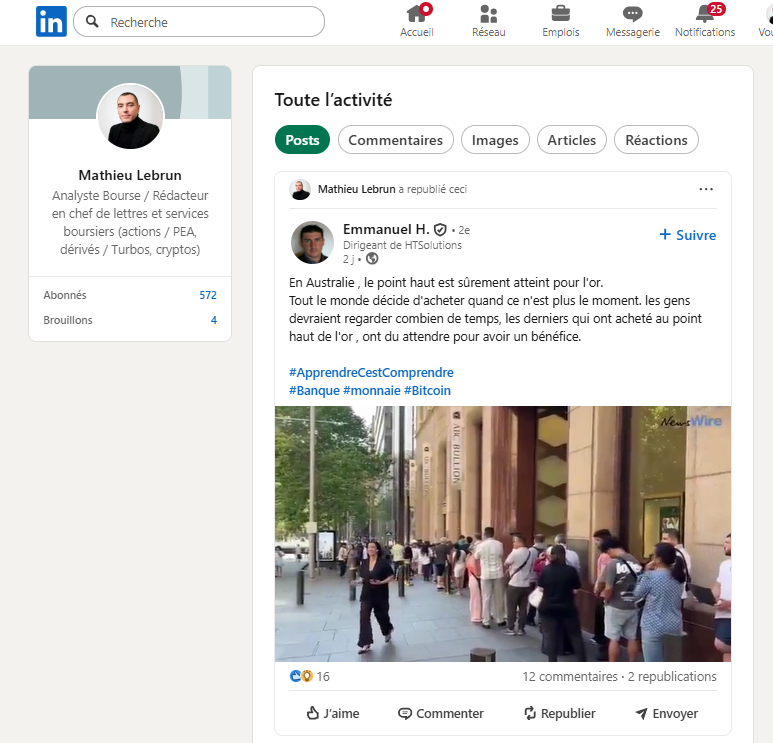Select the Réactions filter tab
773x743 pixels.
click(656, 140)
